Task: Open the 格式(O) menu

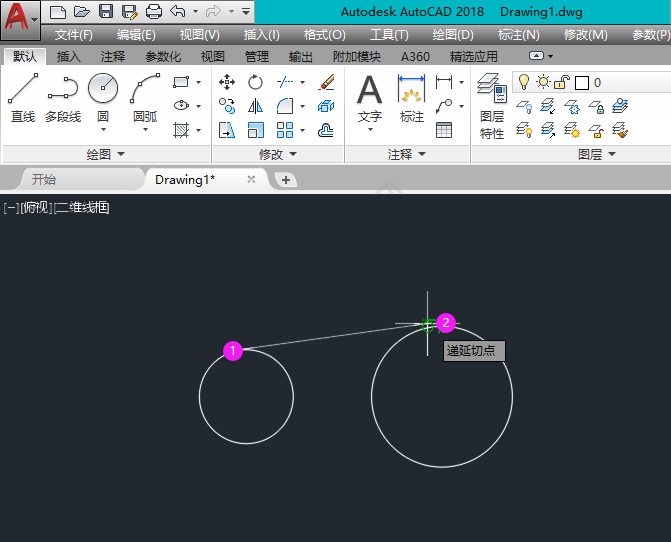Action: 324,35
